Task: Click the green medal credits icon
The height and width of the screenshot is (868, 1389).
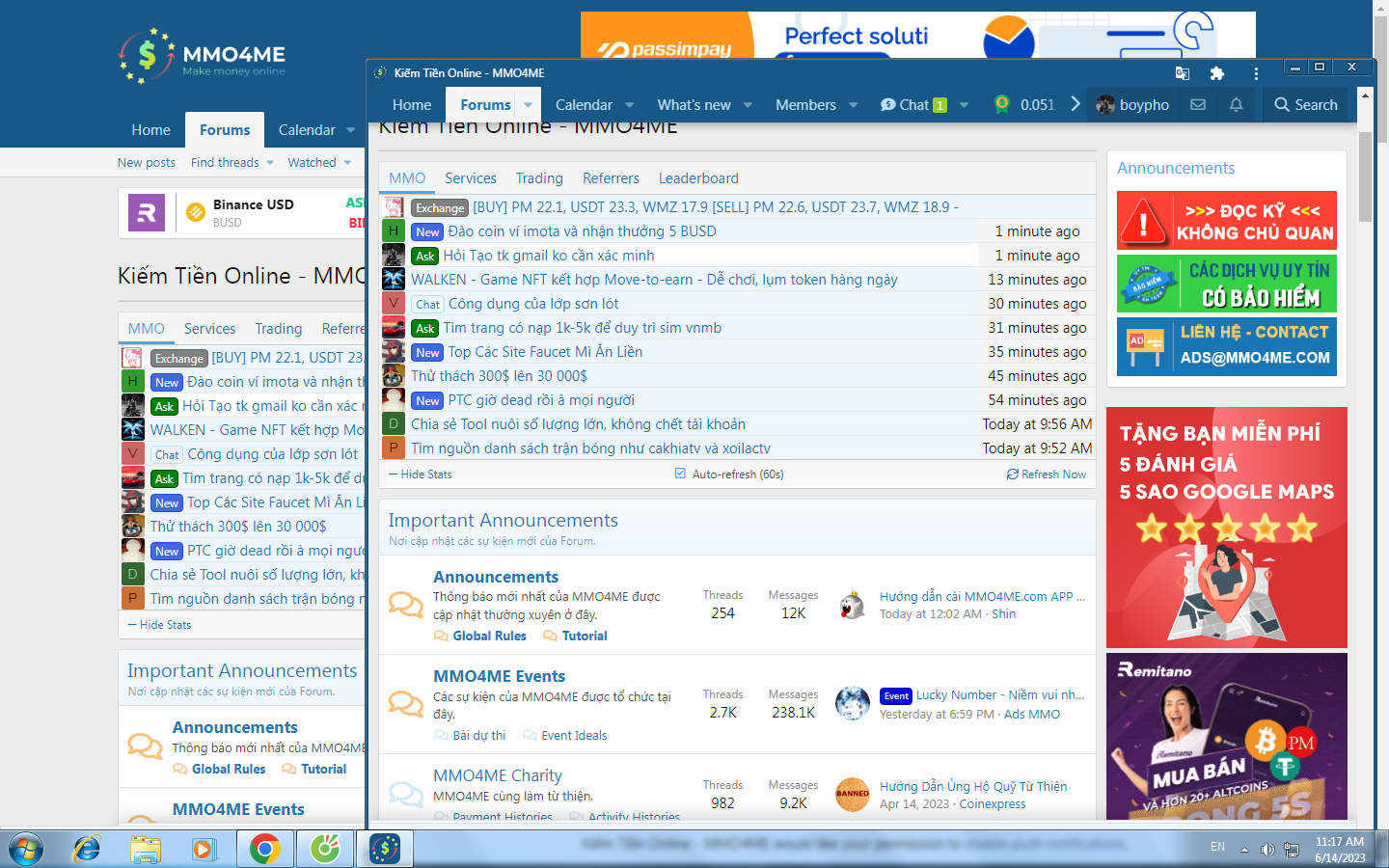Action: pos(1002,104)
